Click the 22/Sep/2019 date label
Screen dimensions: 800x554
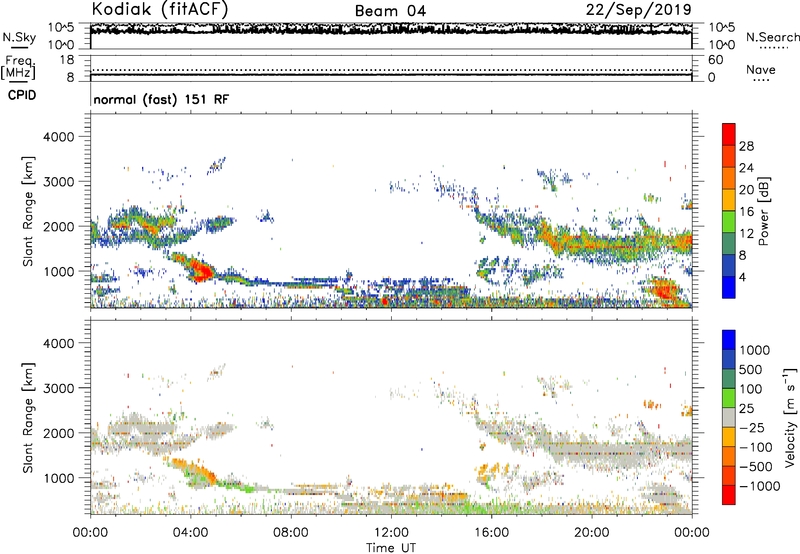(638, 10)
